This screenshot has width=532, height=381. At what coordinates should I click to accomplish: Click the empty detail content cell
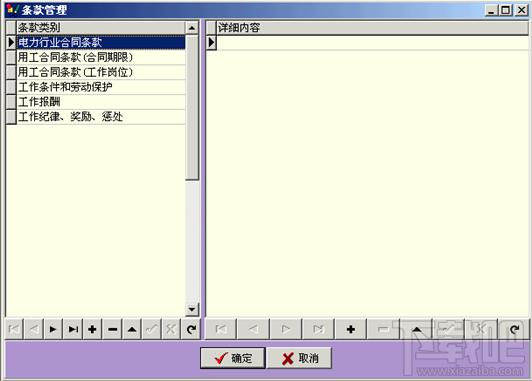[x=373, y=42]
